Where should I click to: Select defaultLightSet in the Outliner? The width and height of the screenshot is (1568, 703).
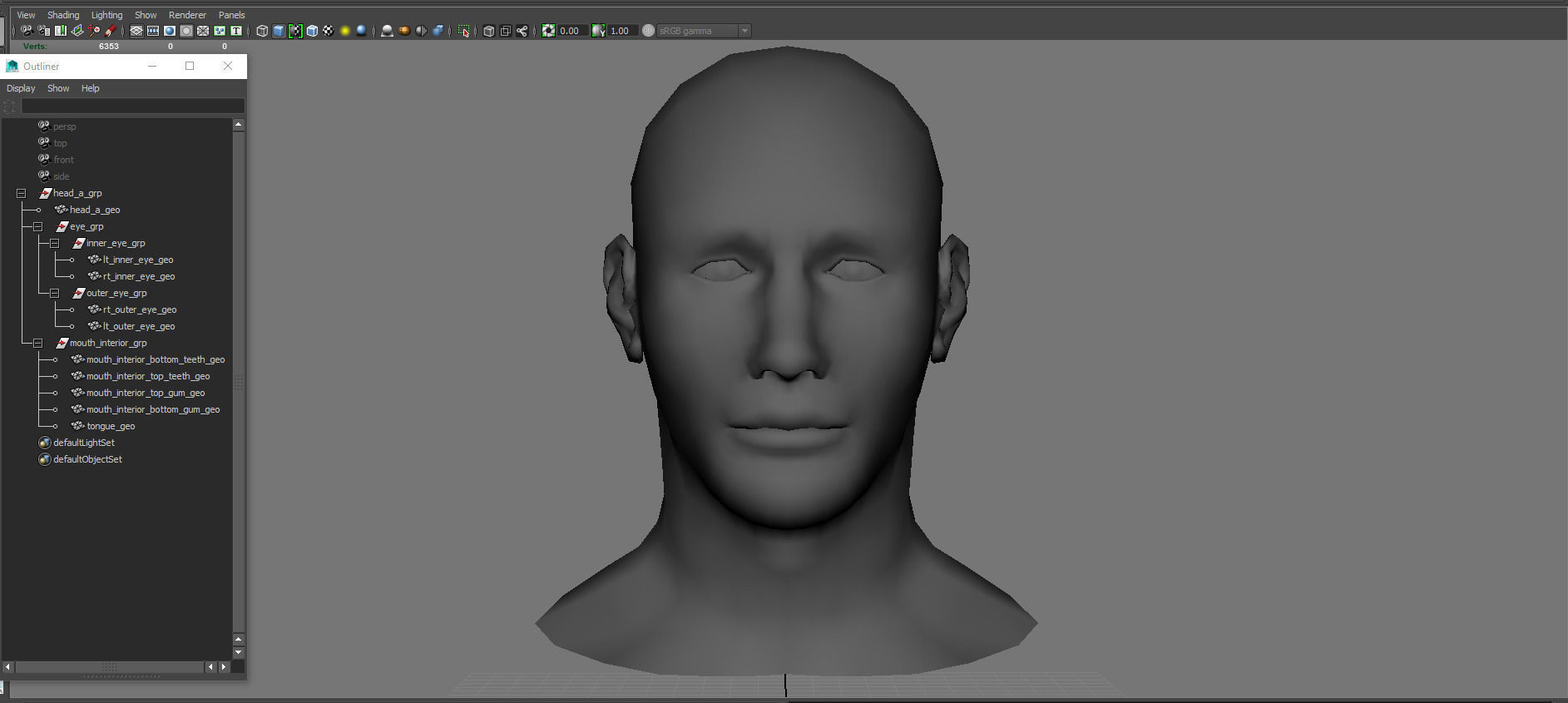pos(84,443)
